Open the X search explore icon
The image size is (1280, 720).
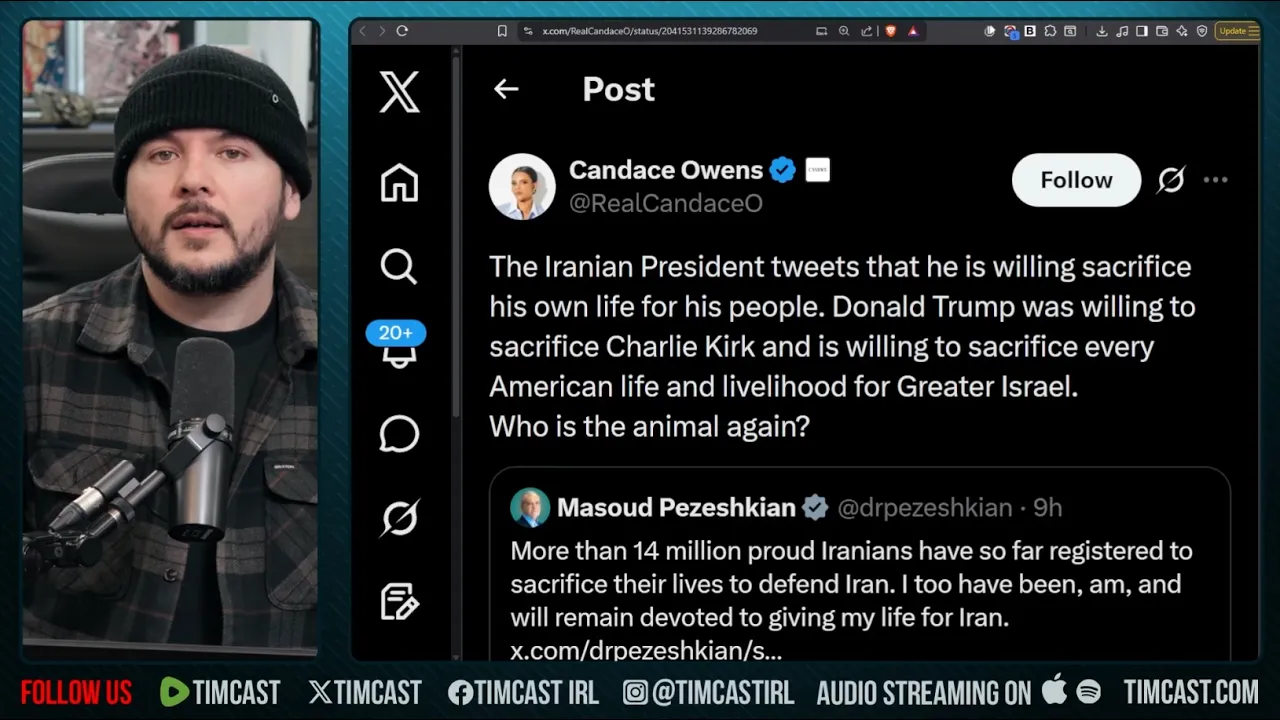pos(399,266)
